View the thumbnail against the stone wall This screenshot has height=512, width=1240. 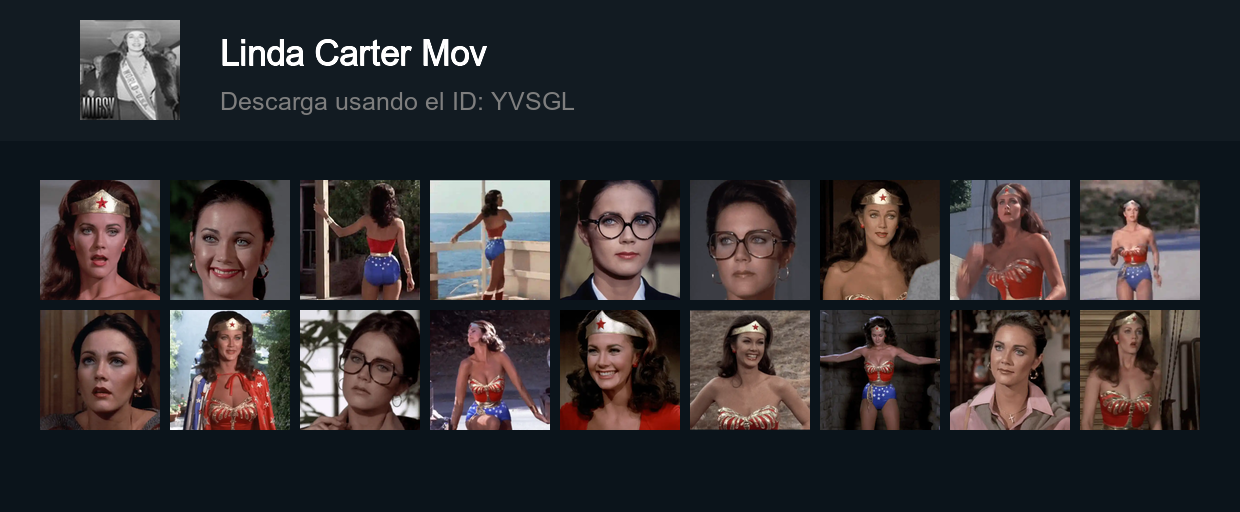pos(750,370)
